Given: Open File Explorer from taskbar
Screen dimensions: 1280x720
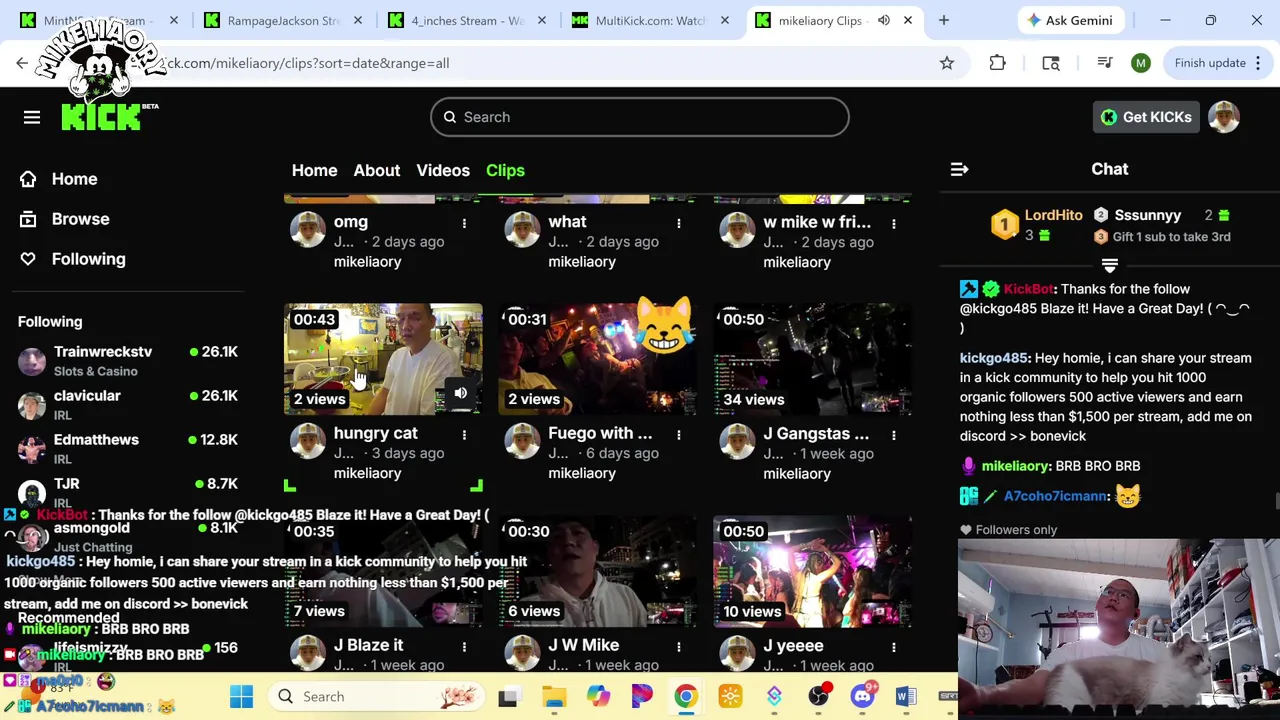Looking at the screenshot, I should 554,696.
